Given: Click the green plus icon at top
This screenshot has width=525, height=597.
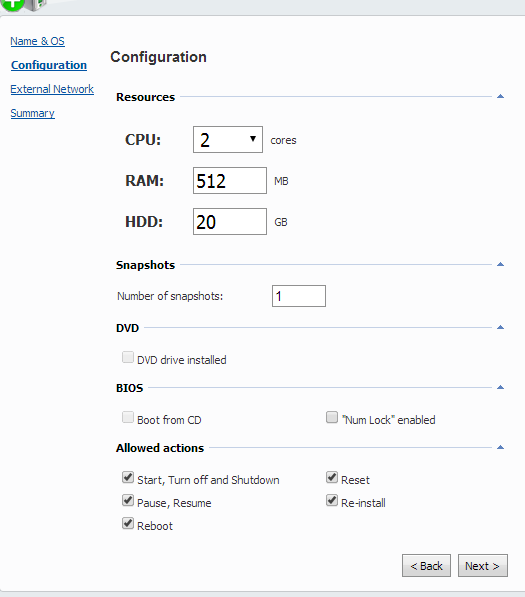Looking at the screenshot, I should [11, 5].
